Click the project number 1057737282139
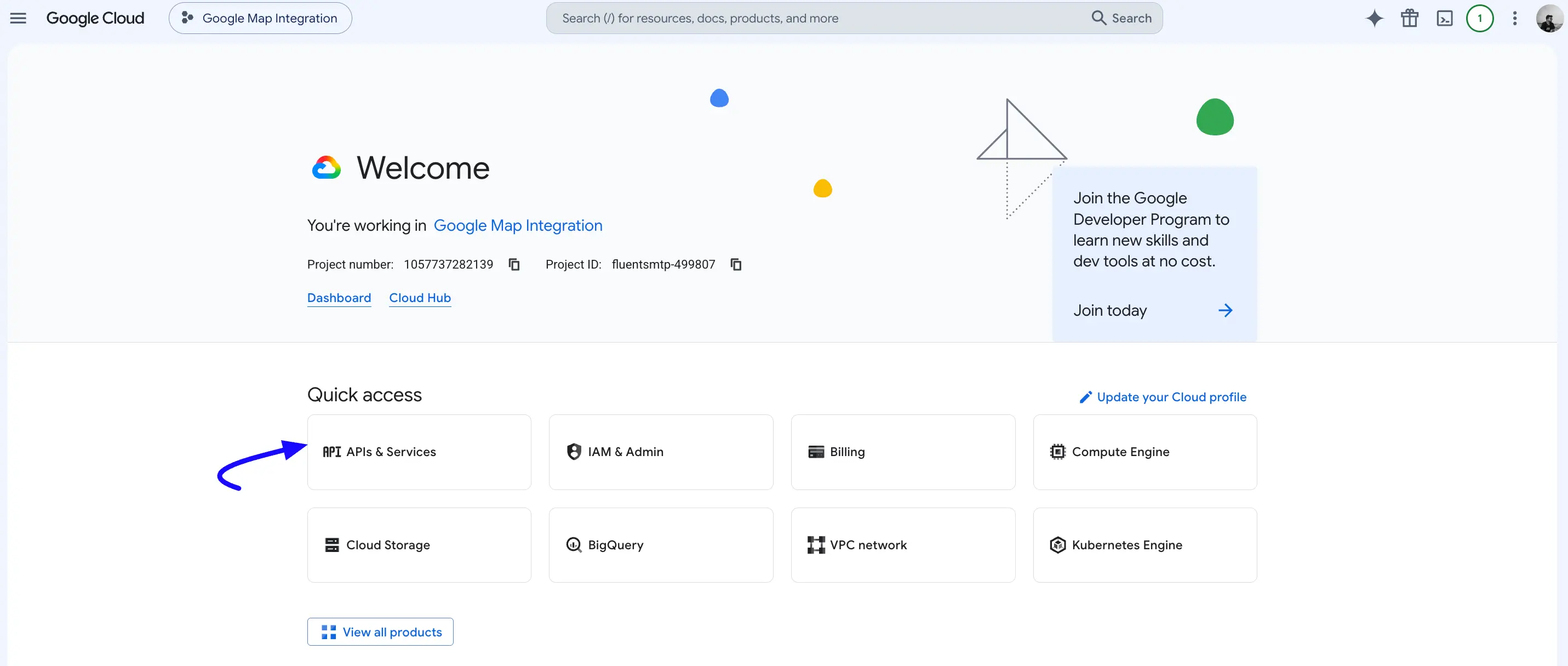The width and height of the screenshot is (1568, 666). pyautogui.click(x=449, y=264)
